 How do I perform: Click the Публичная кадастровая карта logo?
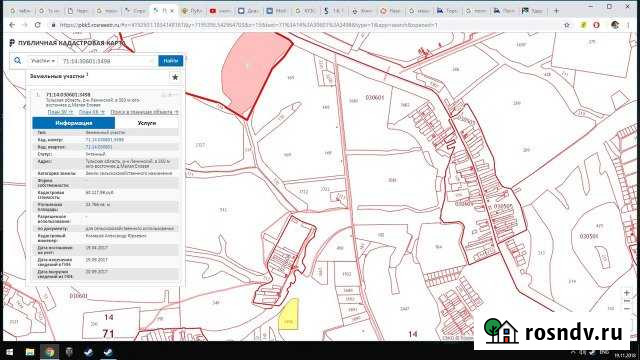coord(67,43)
